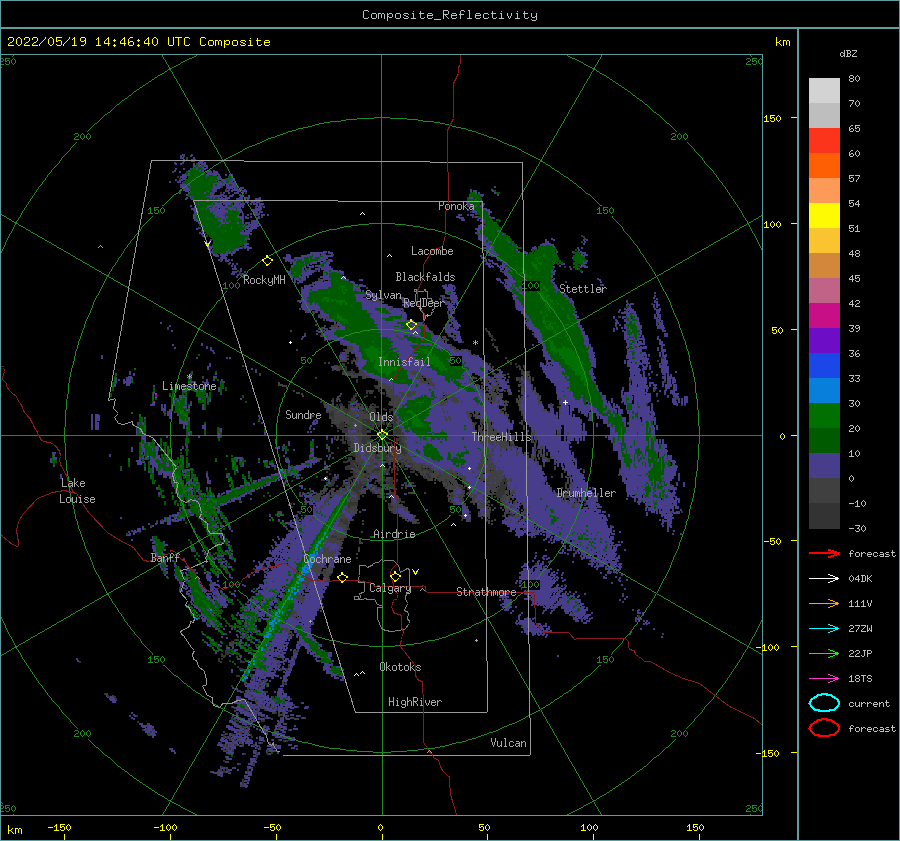This screenshot has height=841, width=900.
Task: Click the dBZ legend heading
Action: [x=848, y=53]
